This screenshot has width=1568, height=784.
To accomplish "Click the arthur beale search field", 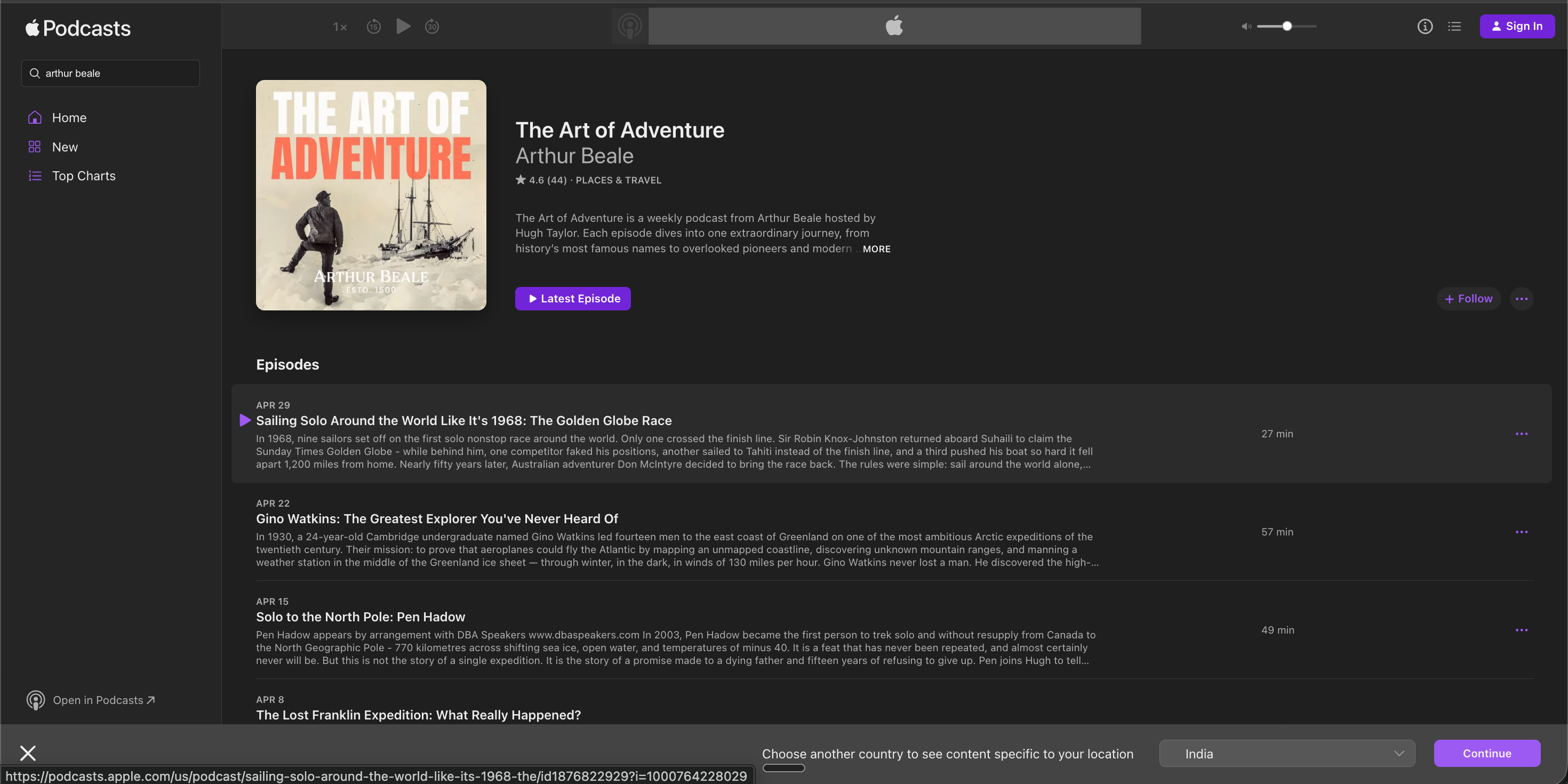I will coord(111,73).
